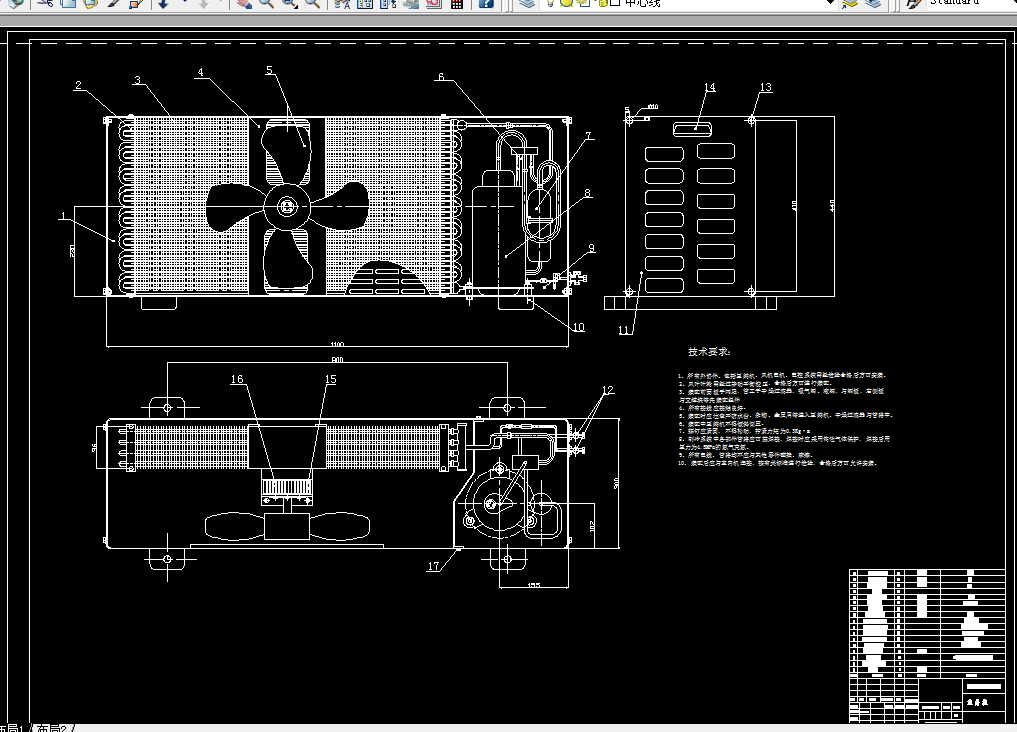Open the Zoom Window flyout arrow

pos(296,6)
